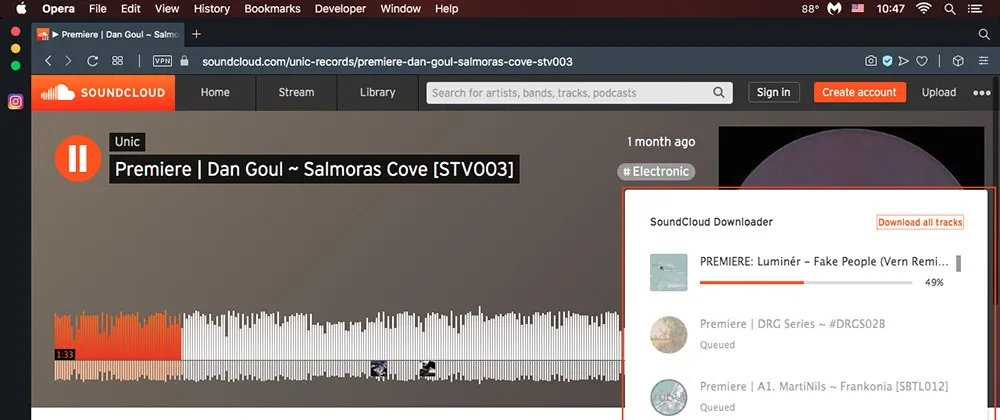Open Wi-Fi status menu
The image size is (1000, 420).
click(x=923, y=9)
